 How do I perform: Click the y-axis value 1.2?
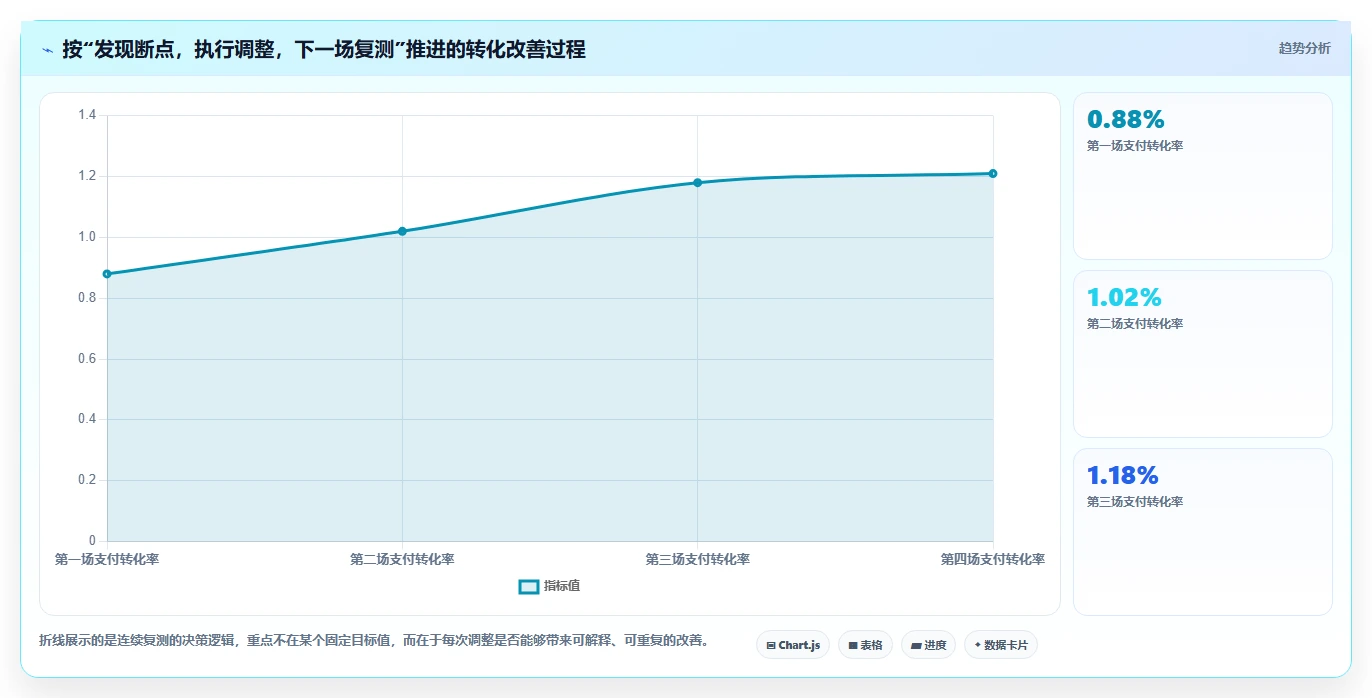tap(87, 176)
